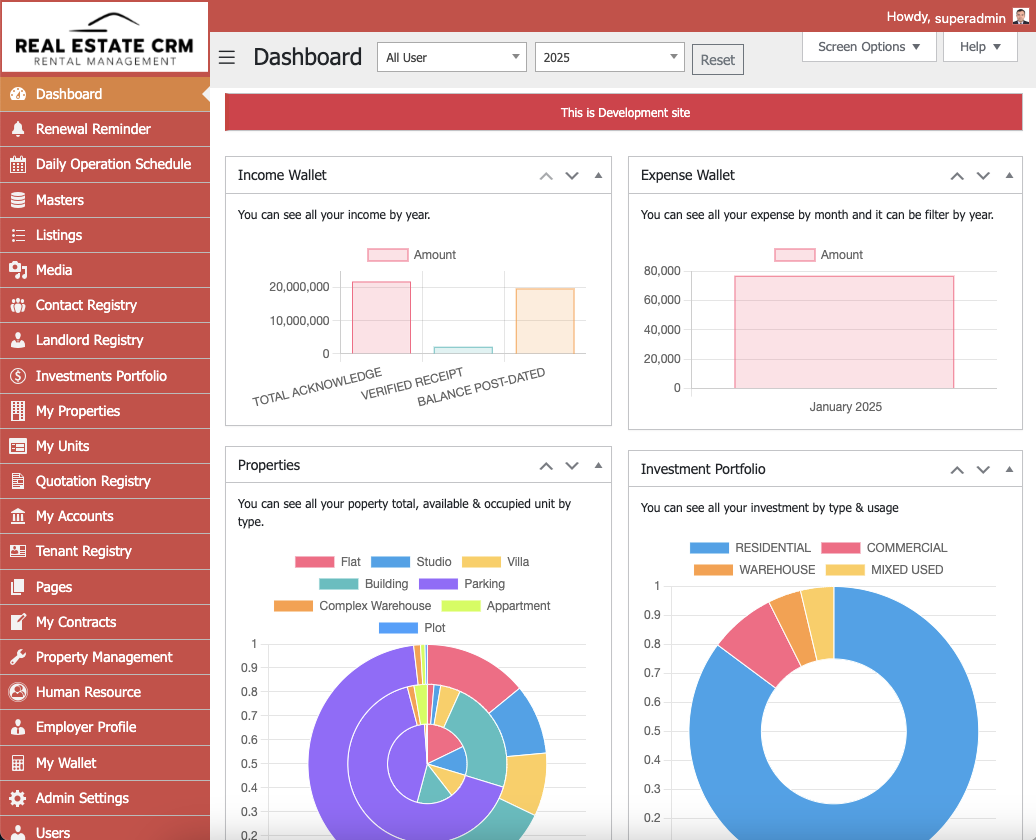Screen dimensions: 1036x840
Task: Click the Property Management wrench icon
Action: (x=18, y=657)
